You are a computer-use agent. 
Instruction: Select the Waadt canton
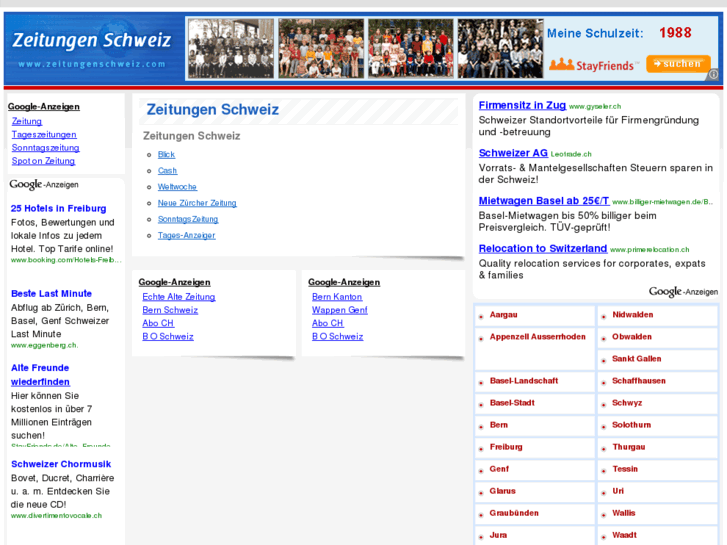[624, 535]
